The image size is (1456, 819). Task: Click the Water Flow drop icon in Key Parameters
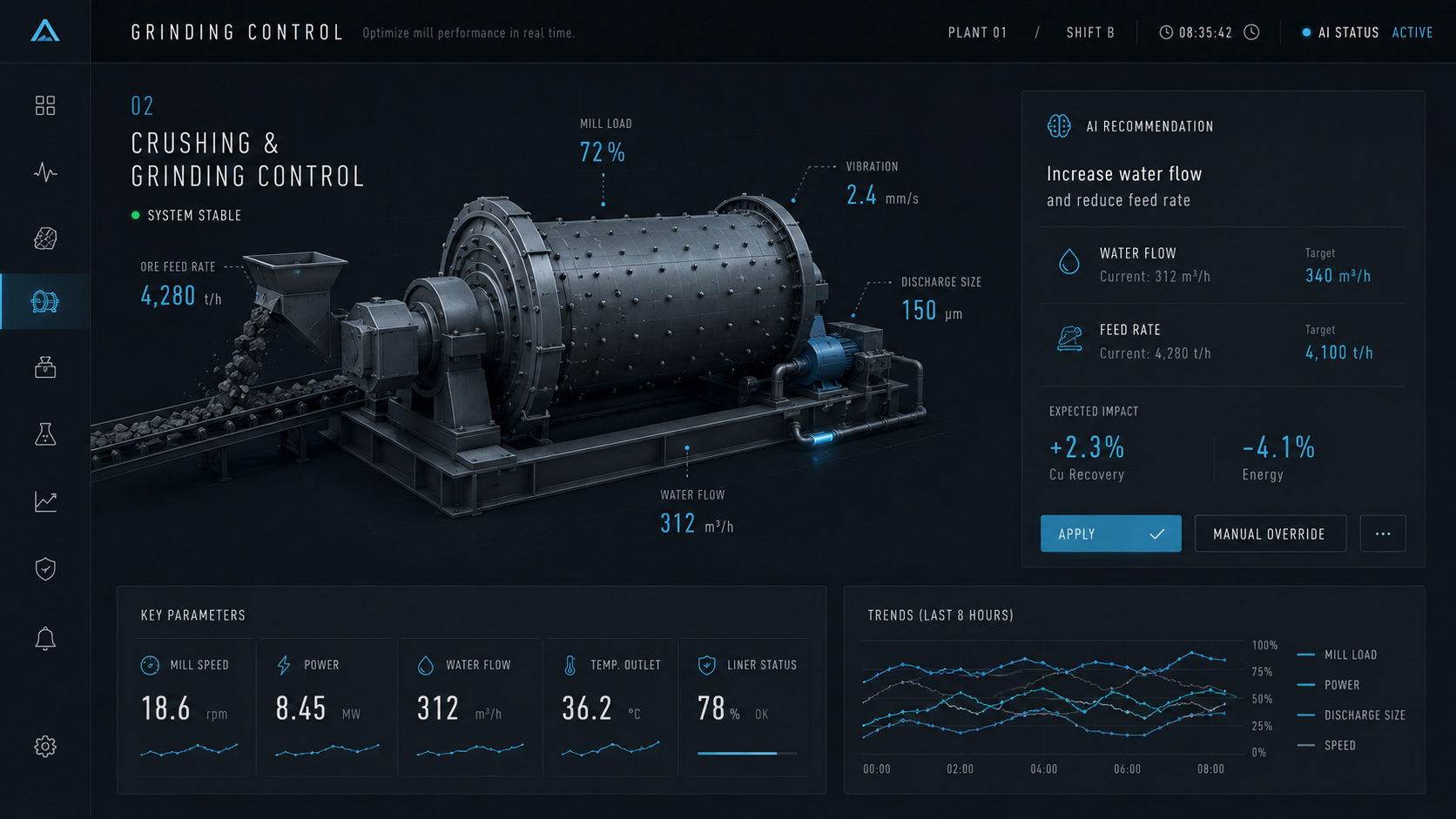tap(426, 665)
